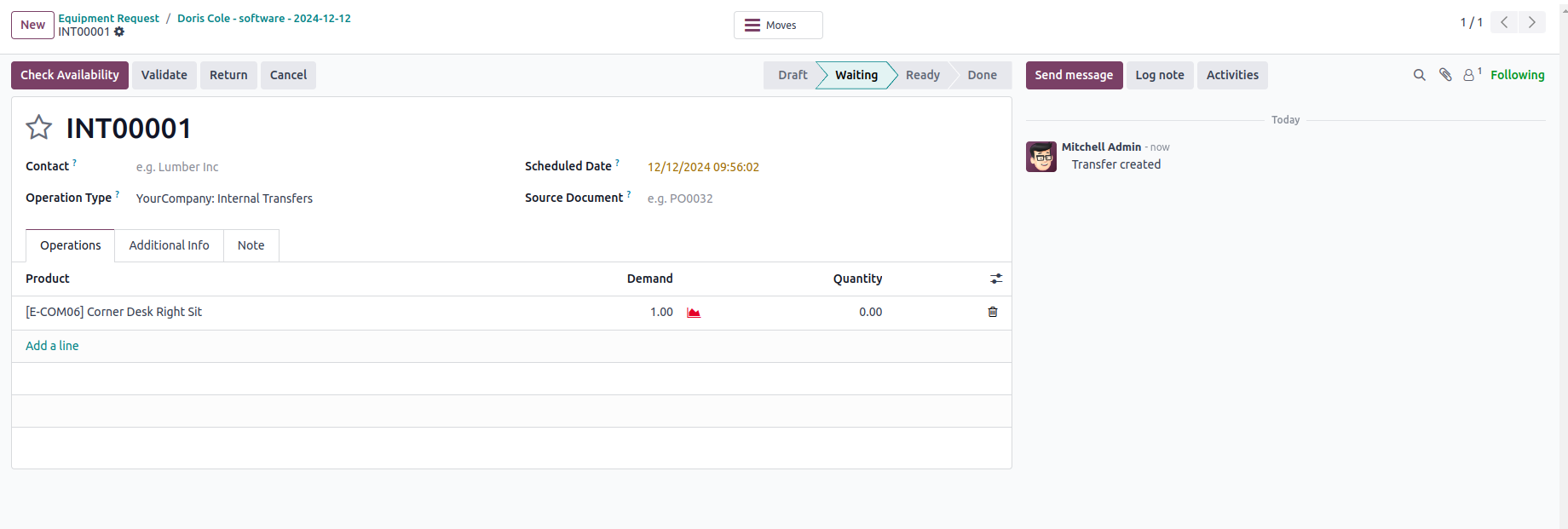
Task: Click the red forecast chart icon
Action: click(x=694, y=313)
